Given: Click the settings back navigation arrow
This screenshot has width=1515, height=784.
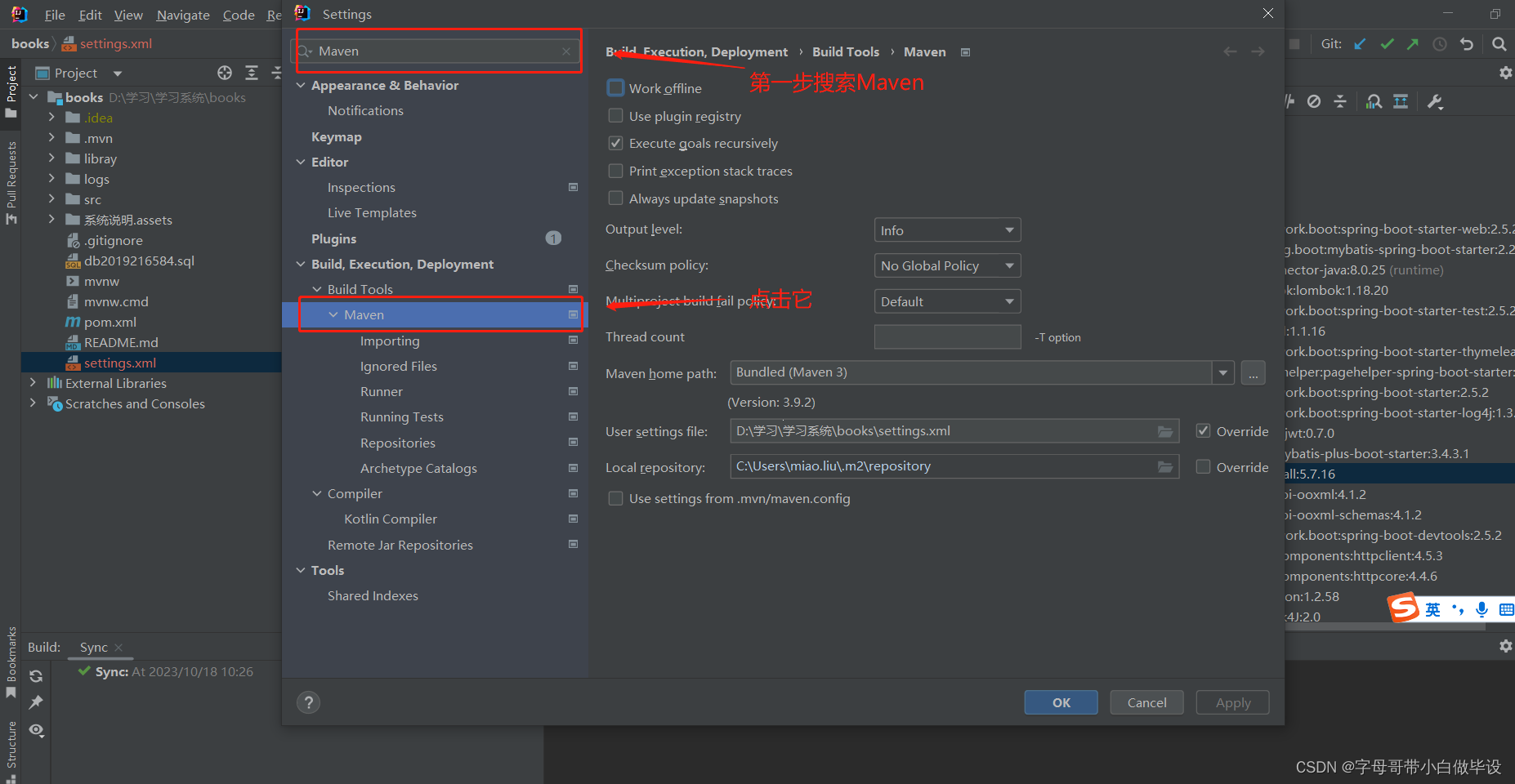Looking at the screenshot, I should (x=1230, y=51).
